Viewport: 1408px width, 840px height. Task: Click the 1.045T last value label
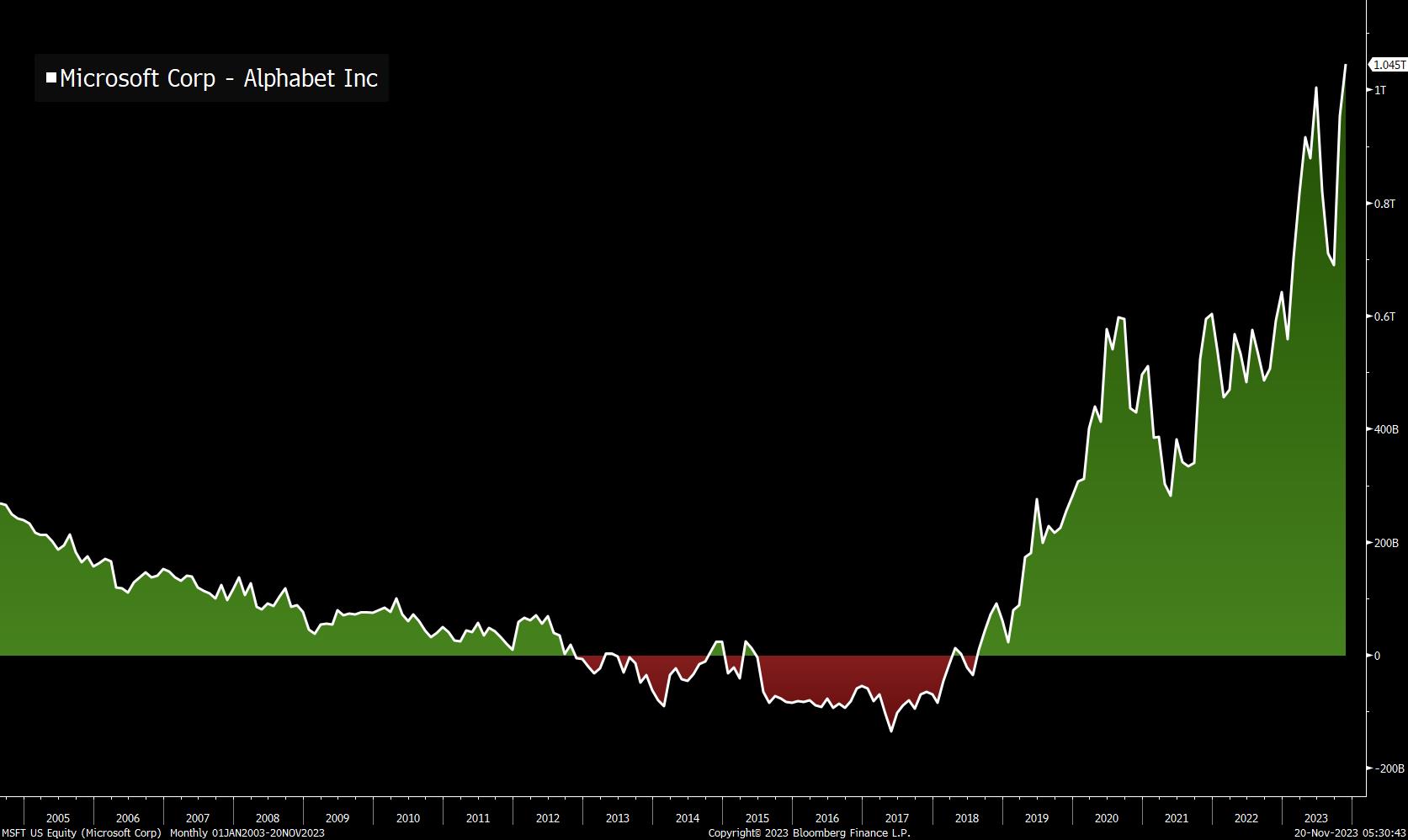tap(1389, 65)
